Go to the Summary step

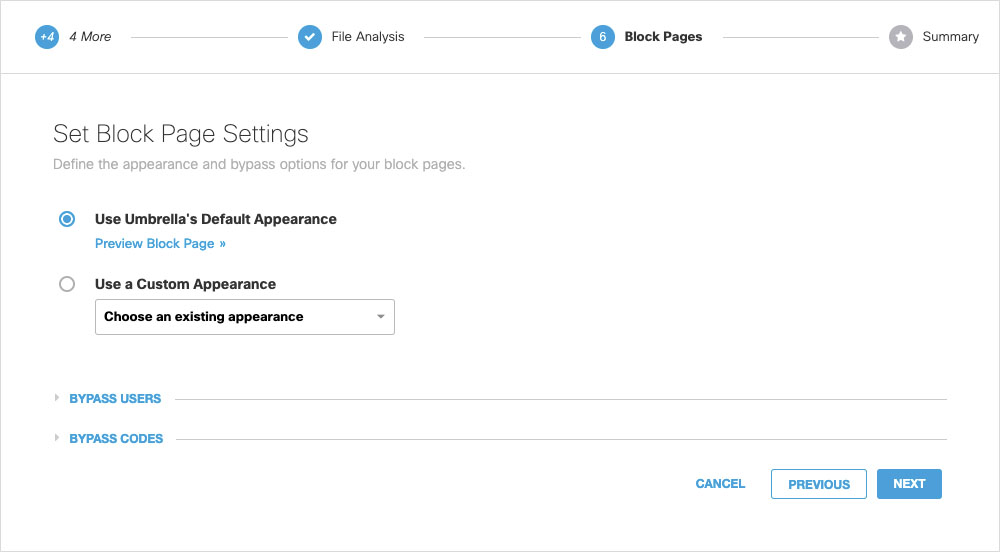[951, 37]
